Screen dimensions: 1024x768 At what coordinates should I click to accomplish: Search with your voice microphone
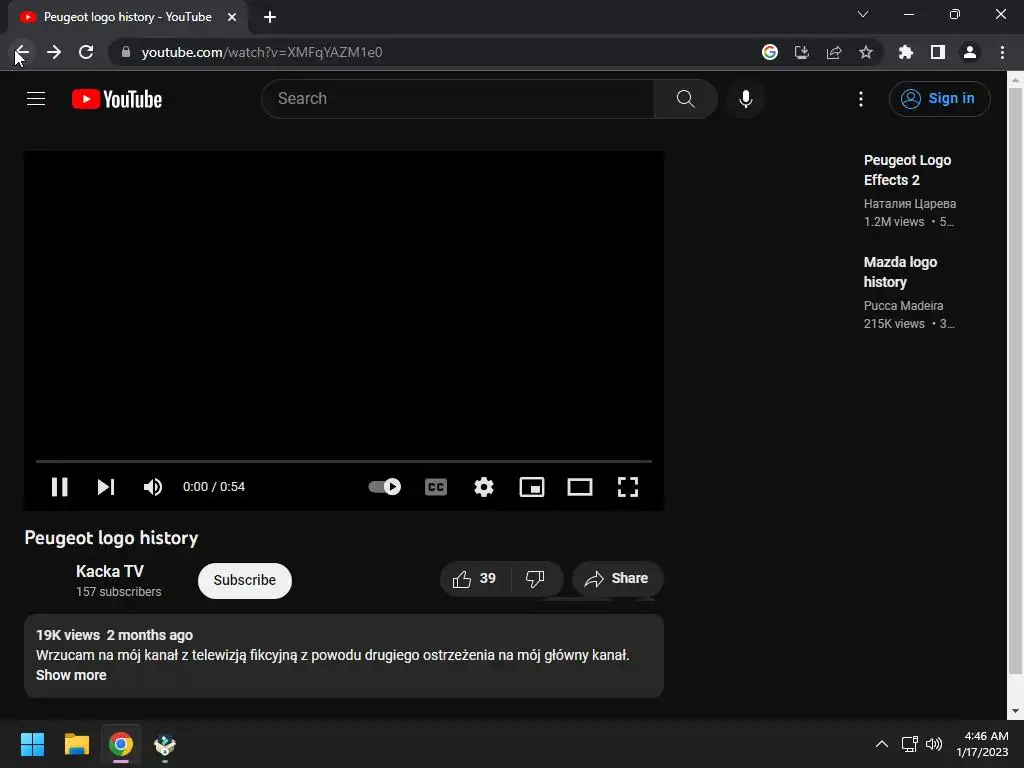[746, 99]
